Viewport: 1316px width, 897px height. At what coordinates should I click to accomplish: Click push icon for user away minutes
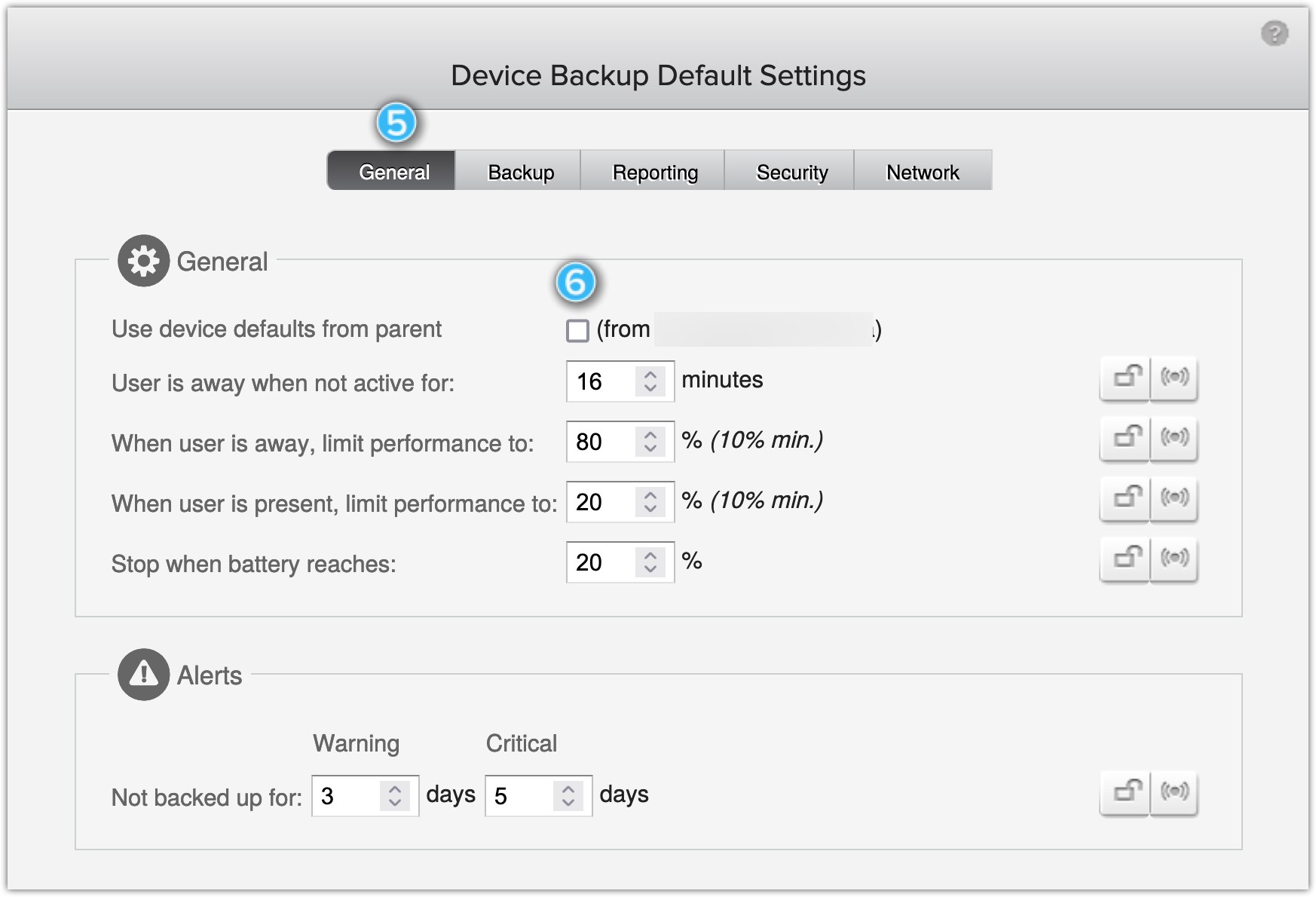1174,378
